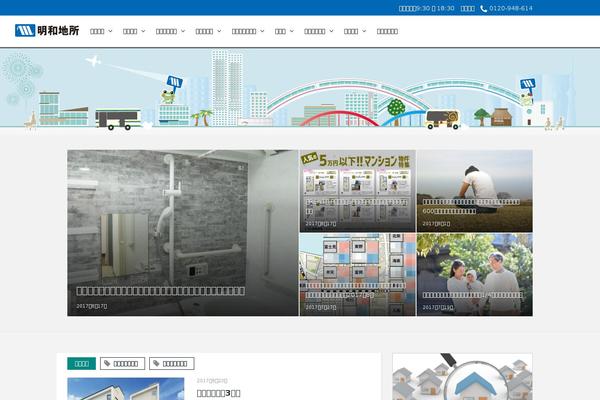Click the first tag button beside green label
Viewport: 600px width, 400px height.
[122, 364]
